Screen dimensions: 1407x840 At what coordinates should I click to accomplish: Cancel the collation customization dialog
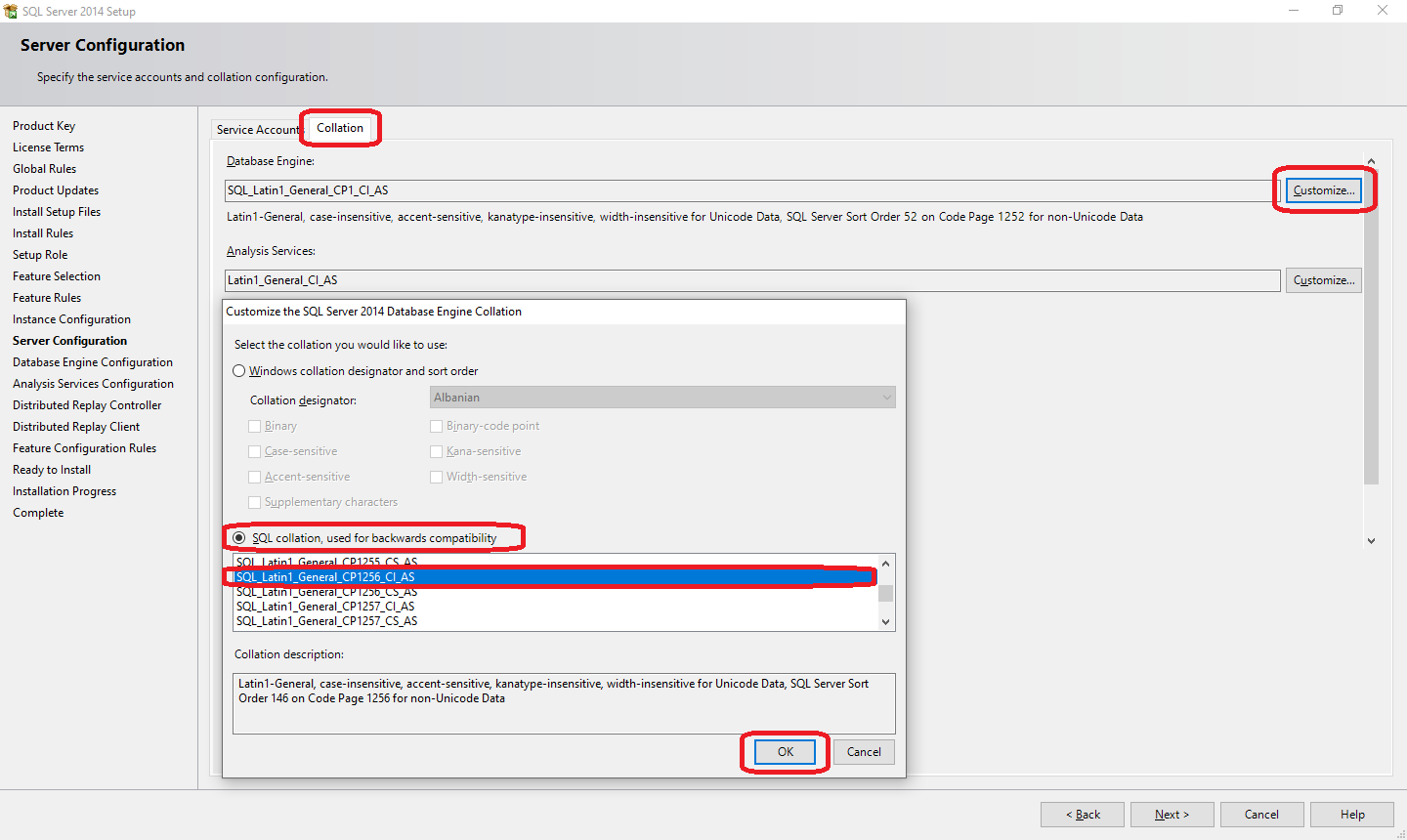[864, 752]
